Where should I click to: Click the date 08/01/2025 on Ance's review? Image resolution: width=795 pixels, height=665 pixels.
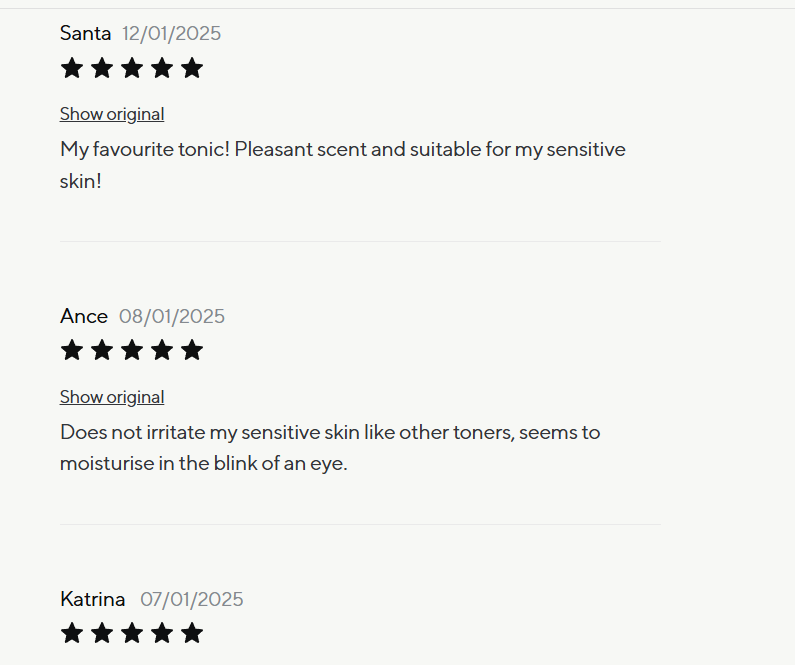[172, 316]
